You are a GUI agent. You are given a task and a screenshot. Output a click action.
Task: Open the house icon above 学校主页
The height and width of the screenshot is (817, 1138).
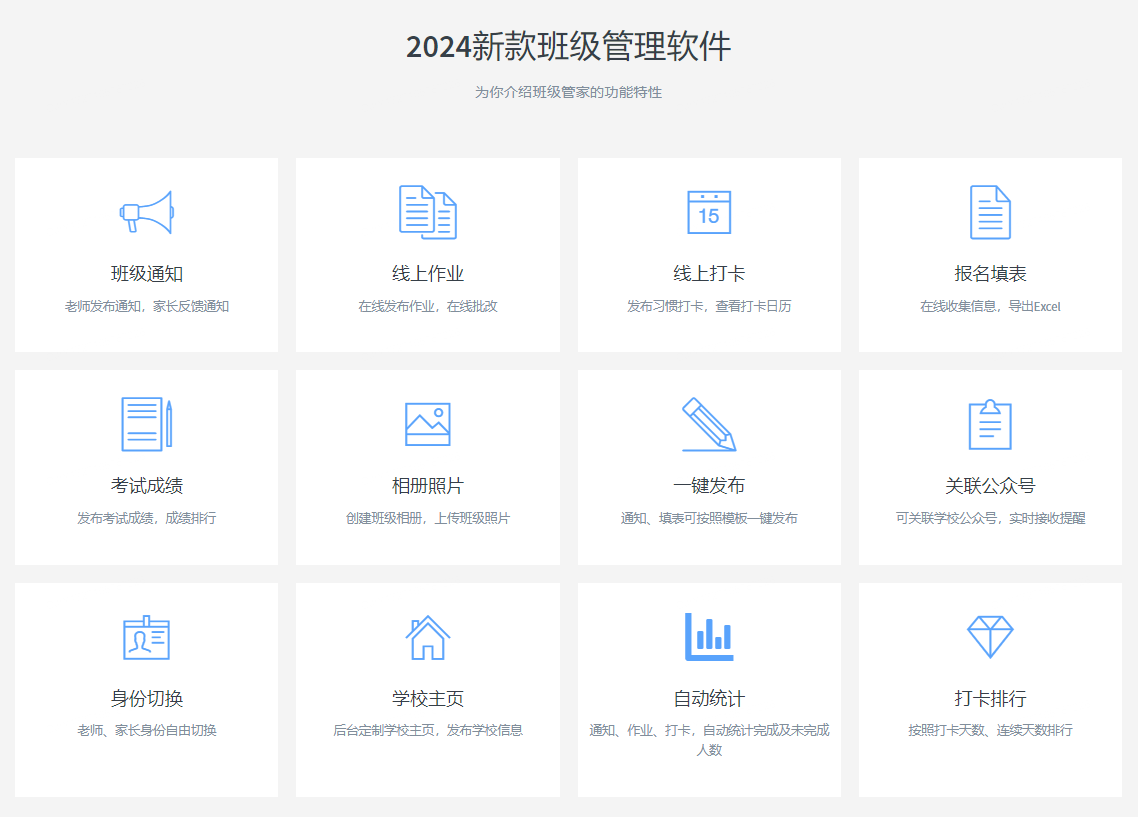point(428,637)
